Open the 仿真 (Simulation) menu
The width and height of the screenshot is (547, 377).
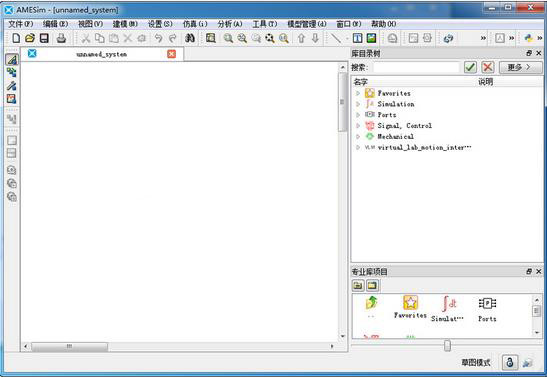195,24
